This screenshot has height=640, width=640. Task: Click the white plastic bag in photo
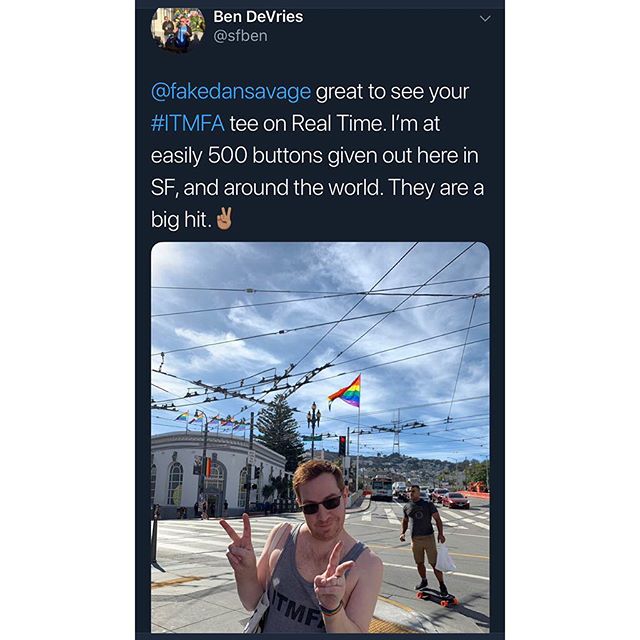[x=444, y=558]
